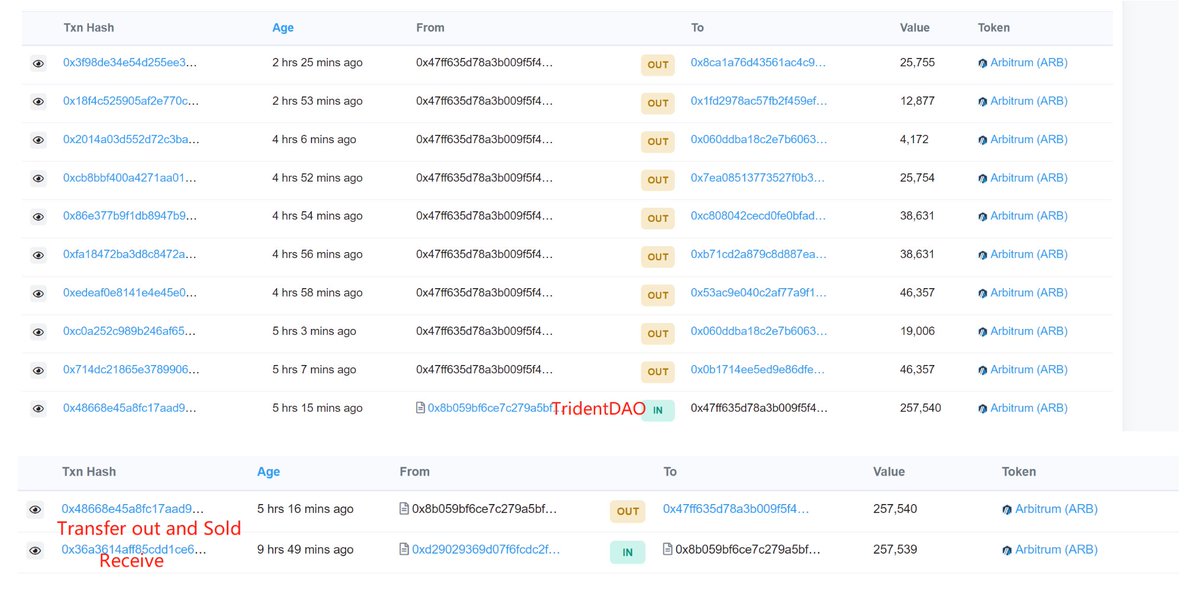Click Arbitrum token logo in 9 hrs 49 mins row

click(x=1007, y=550)
